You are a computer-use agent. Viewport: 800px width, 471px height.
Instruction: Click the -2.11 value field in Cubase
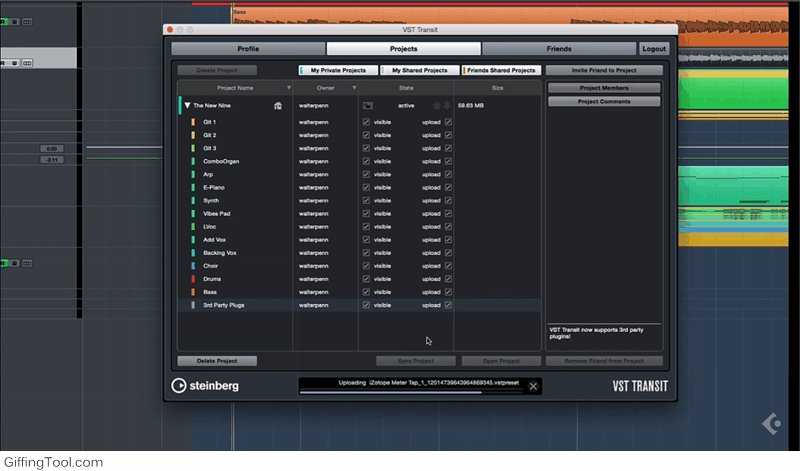pyautogui.click(x=52, y=160)
